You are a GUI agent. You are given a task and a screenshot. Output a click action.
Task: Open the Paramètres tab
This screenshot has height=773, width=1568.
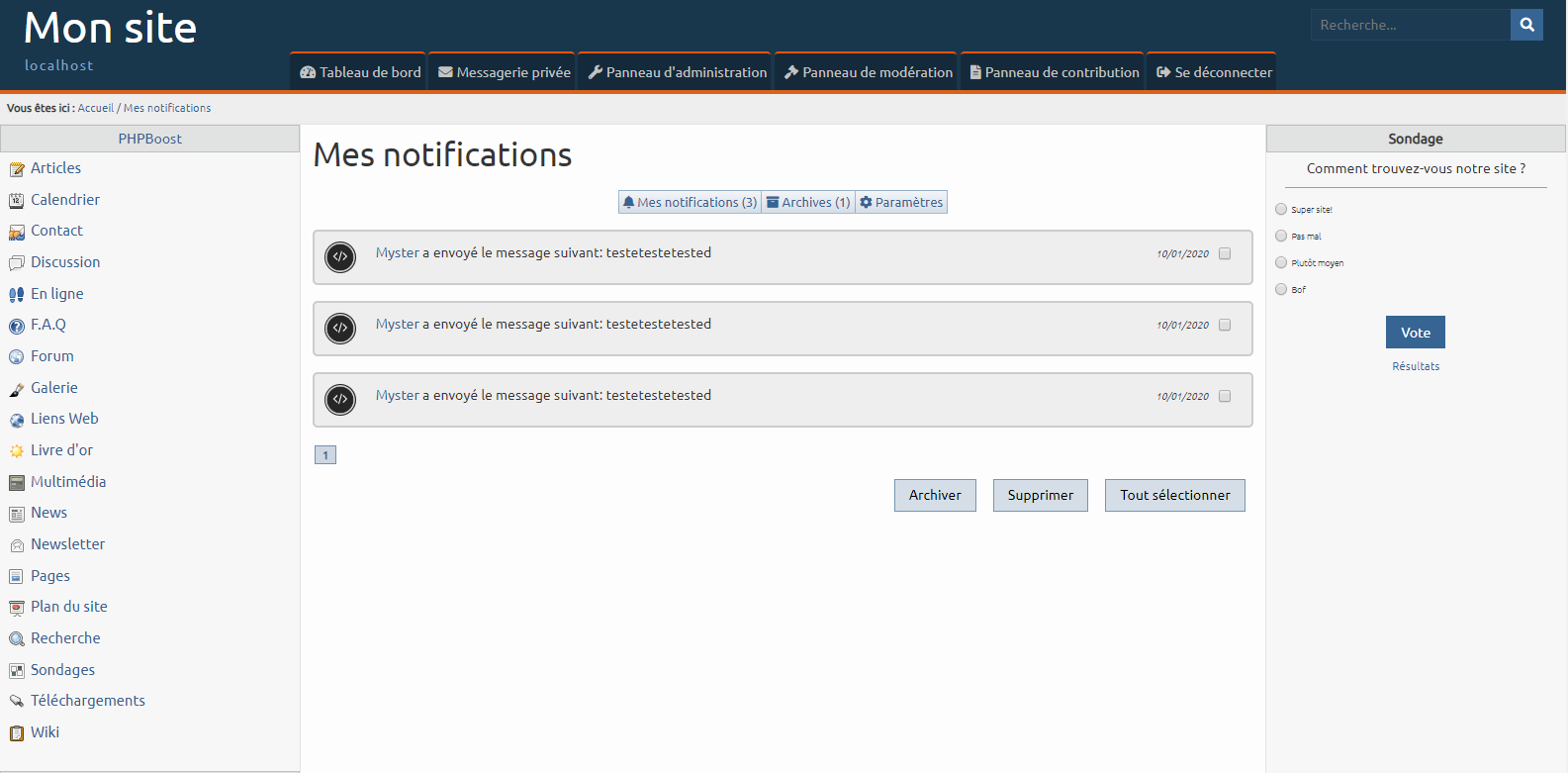[x=901, y=202]
